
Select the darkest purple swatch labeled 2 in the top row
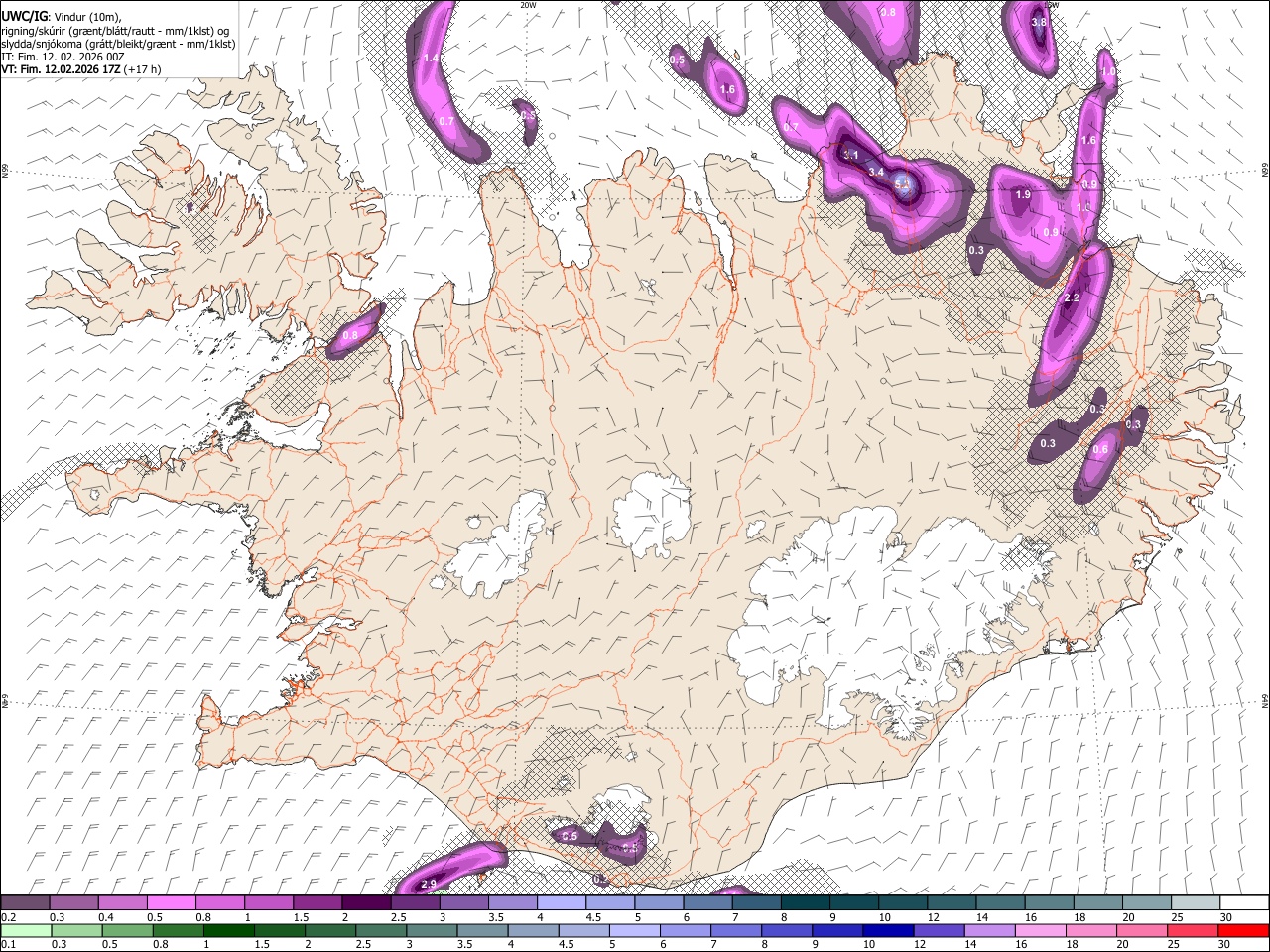click(365, 903)
